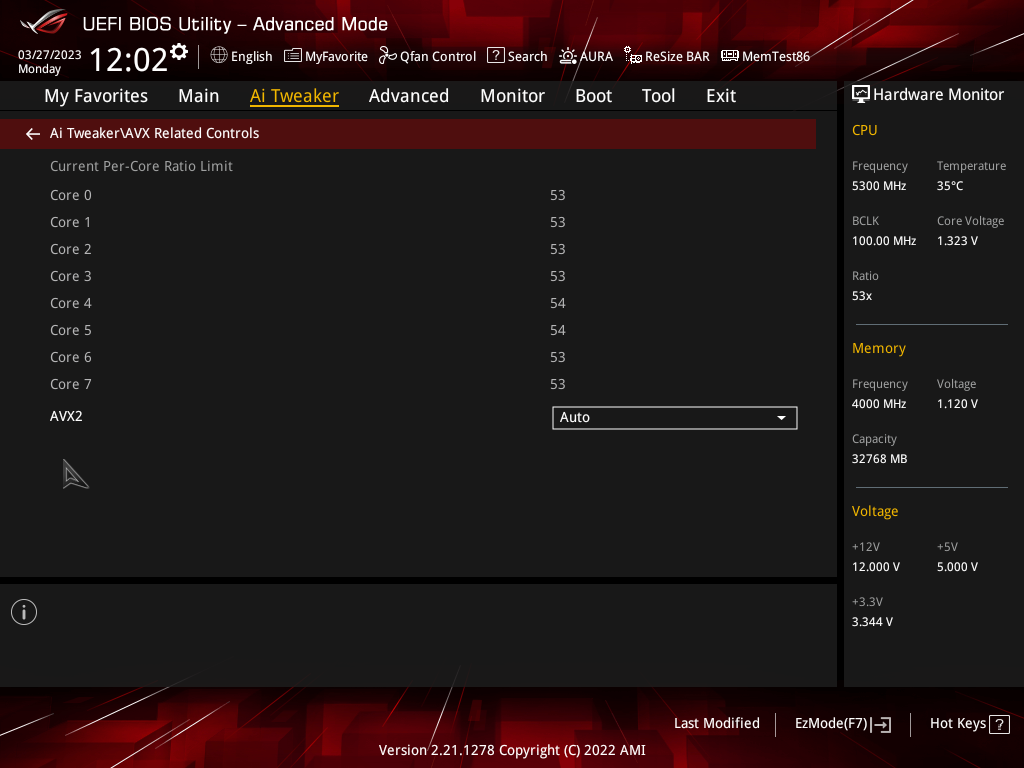Open the My Favorites tab

96,96
